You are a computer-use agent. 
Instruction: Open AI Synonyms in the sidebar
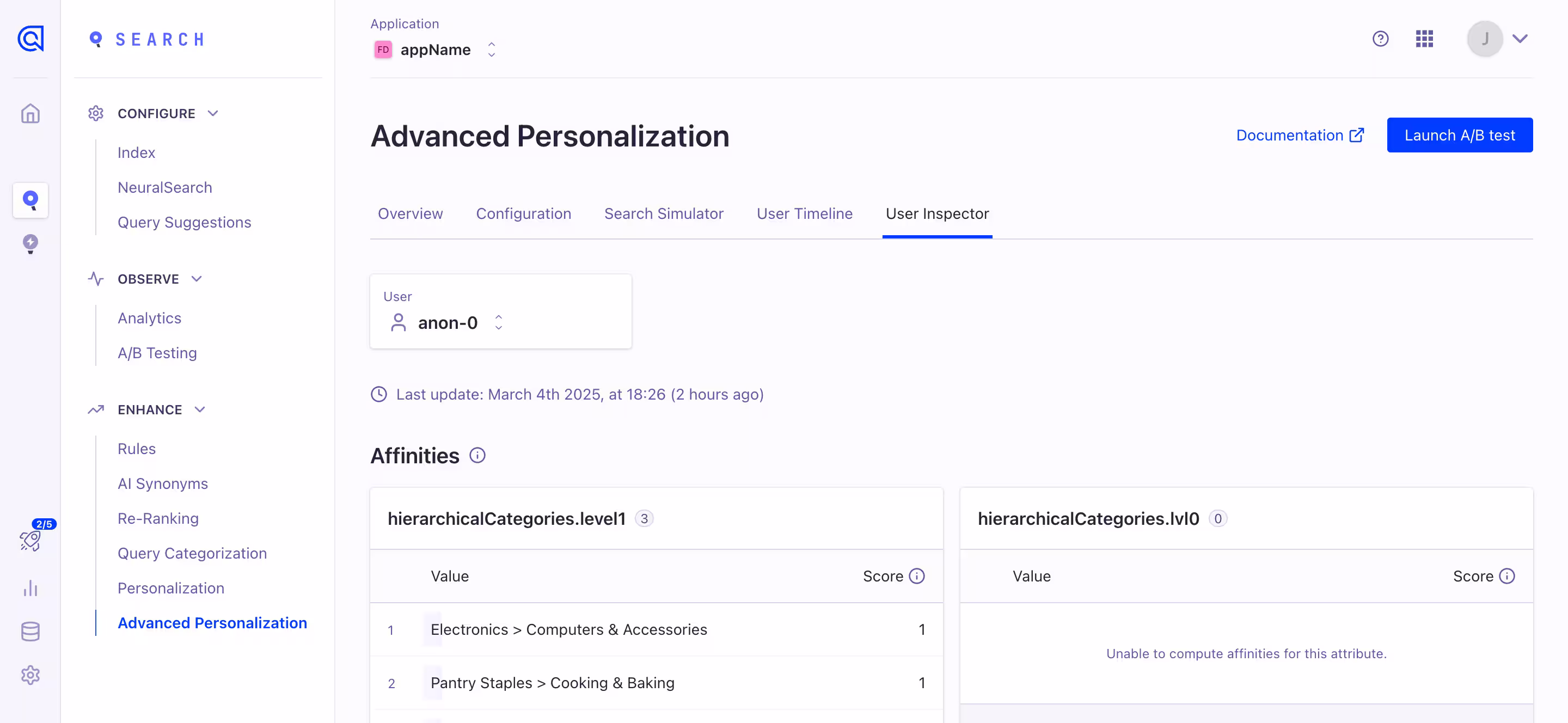coord(163,483)
